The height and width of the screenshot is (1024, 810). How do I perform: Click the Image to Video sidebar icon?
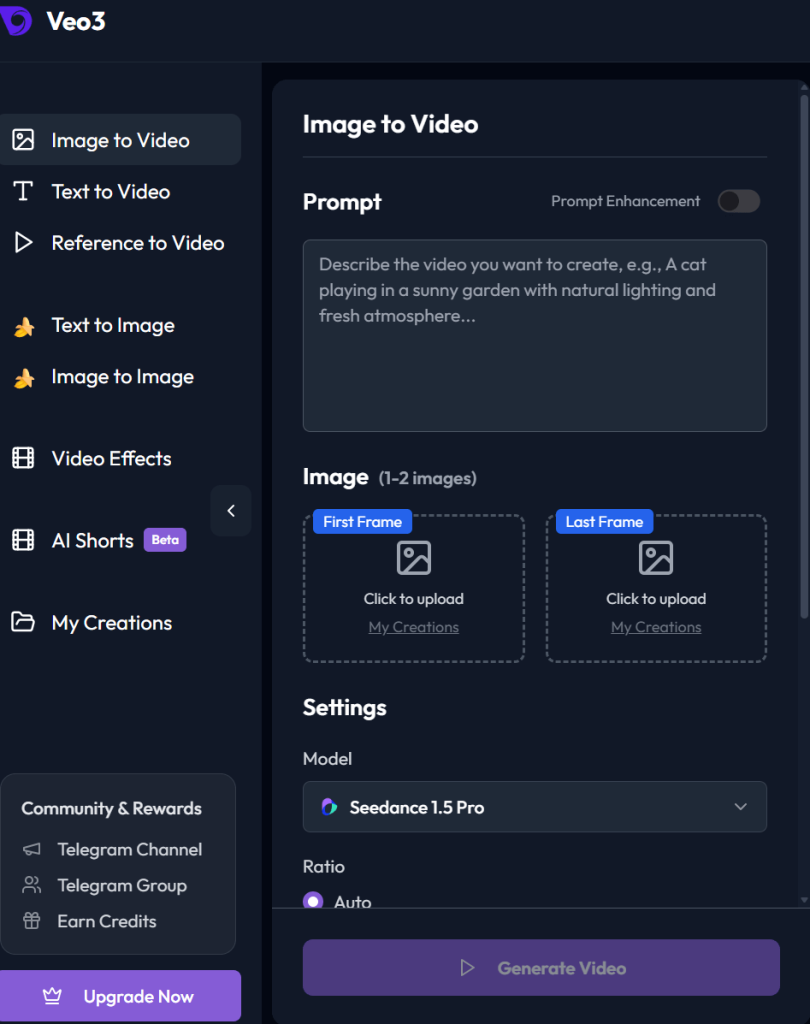[x=23, y=140]
